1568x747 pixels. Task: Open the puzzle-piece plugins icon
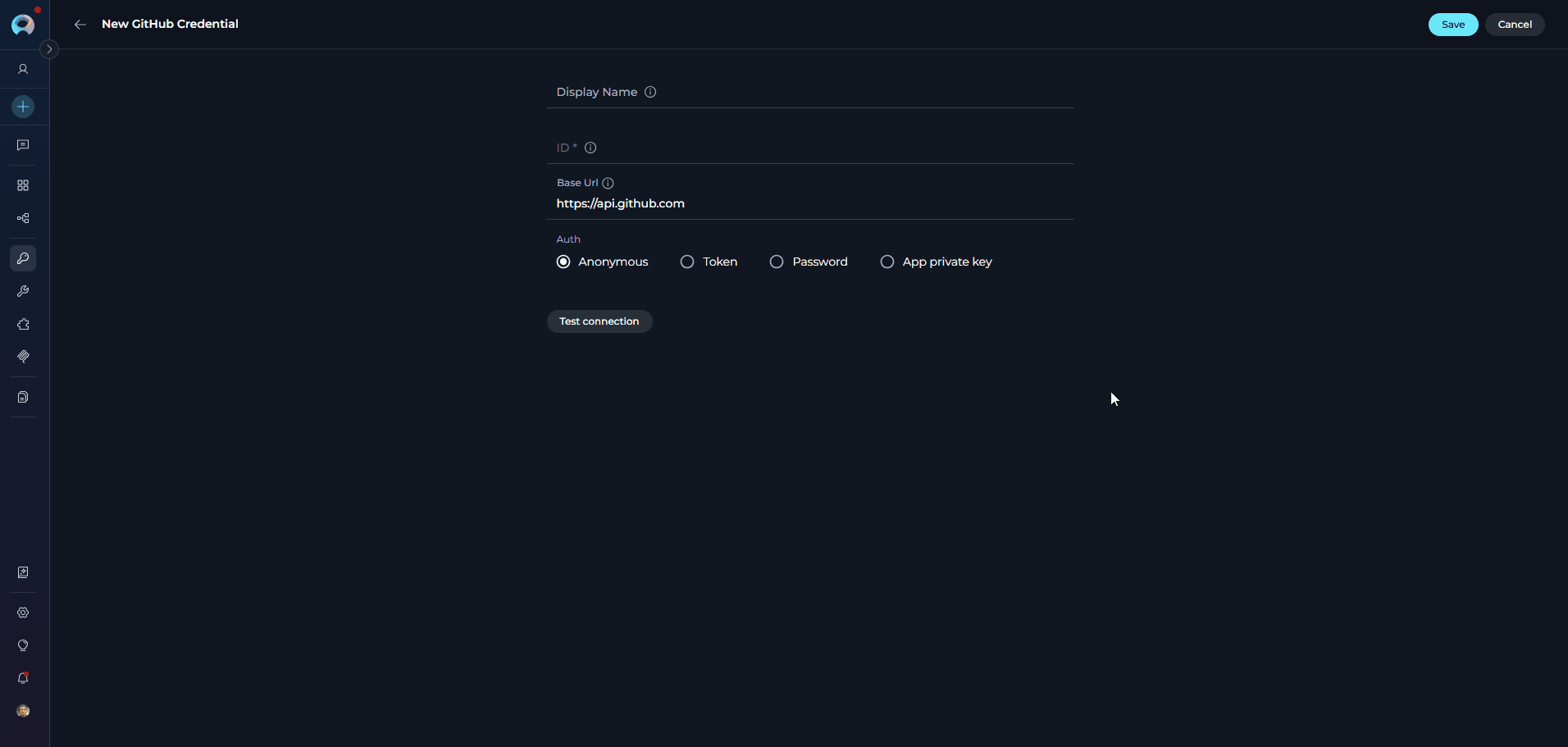[23, 324]
